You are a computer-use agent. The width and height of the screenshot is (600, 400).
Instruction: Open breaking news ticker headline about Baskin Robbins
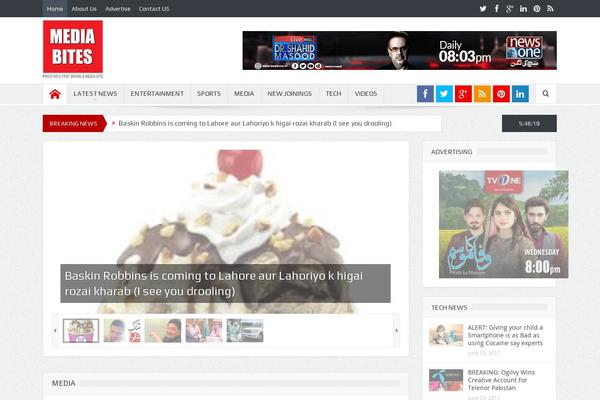(255, 124)
